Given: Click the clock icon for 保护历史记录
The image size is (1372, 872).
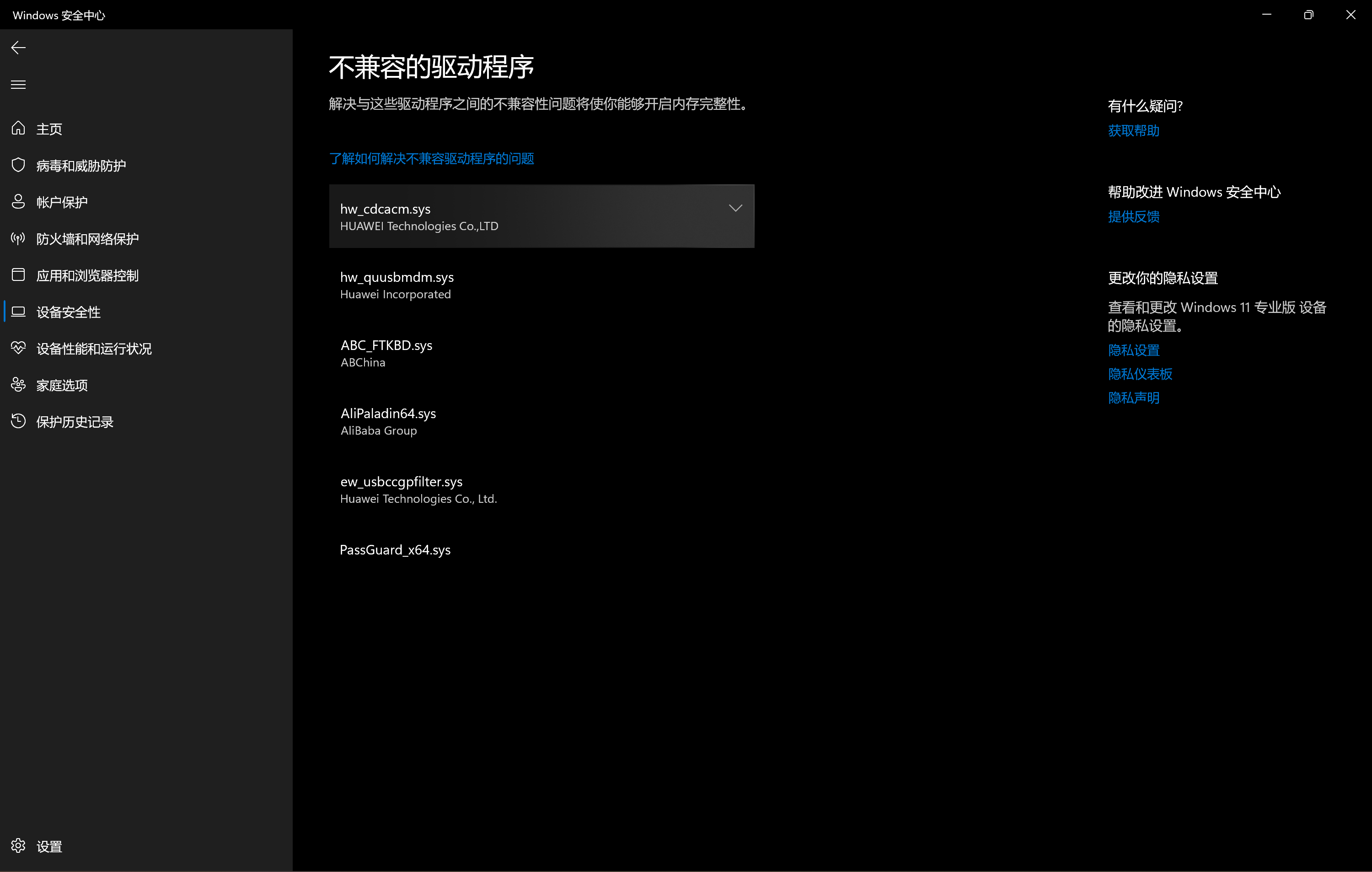Looking at the screenshot, I should [18, 422].
